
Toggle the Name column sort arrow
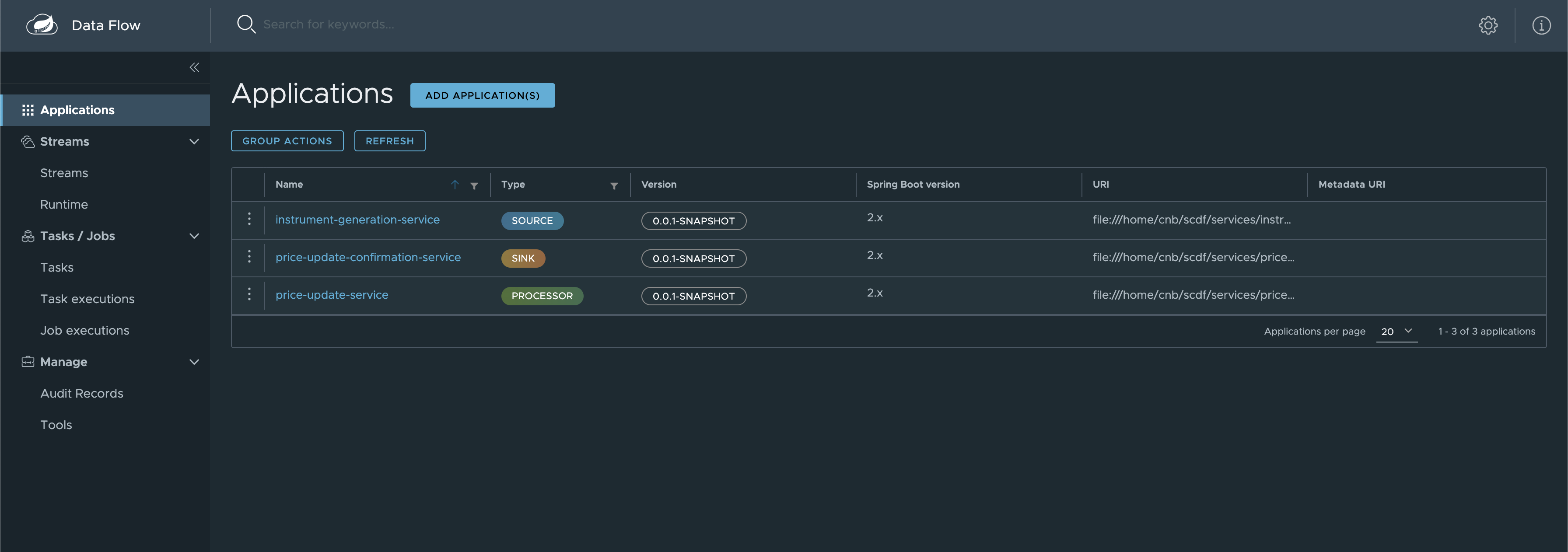[x=455, y=185]
